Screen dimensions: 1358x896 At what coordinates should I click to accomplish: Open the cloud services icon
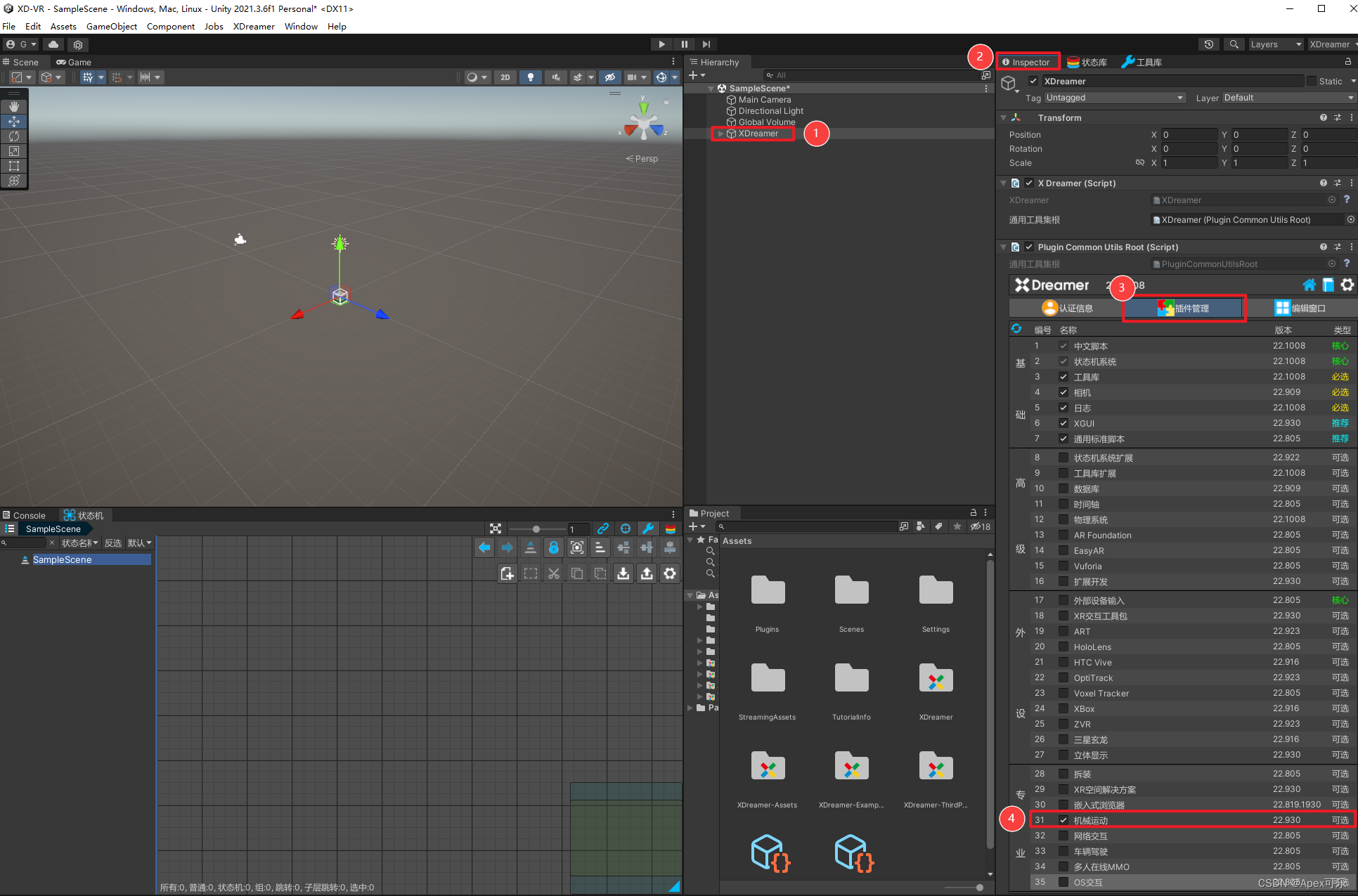point(53,44)
